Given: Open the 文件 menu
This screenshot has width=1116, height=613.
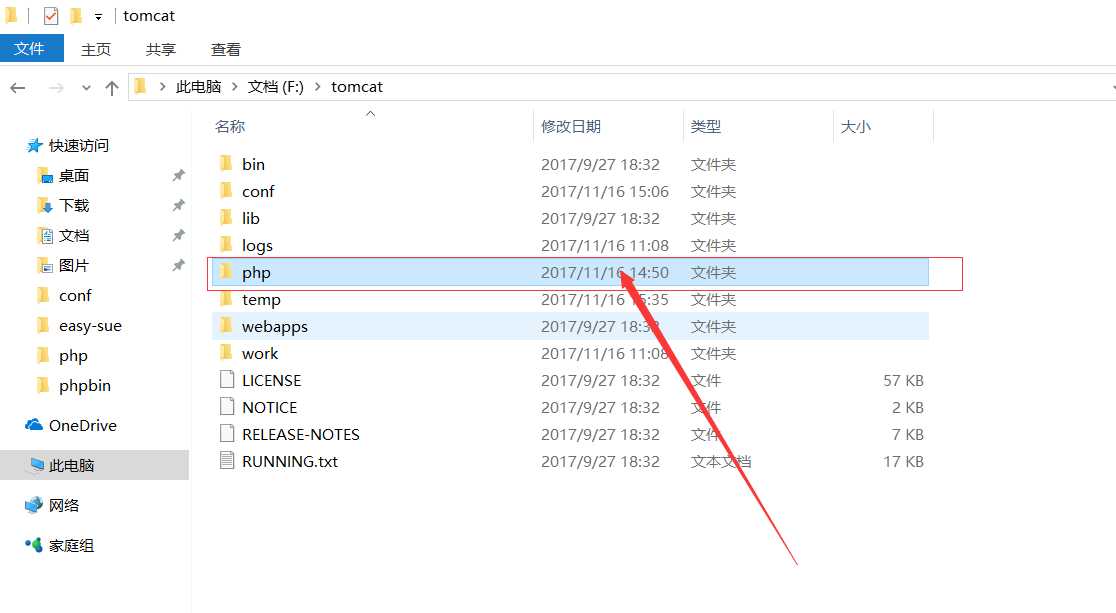Looking at the screenshot, I should (31, 48).
